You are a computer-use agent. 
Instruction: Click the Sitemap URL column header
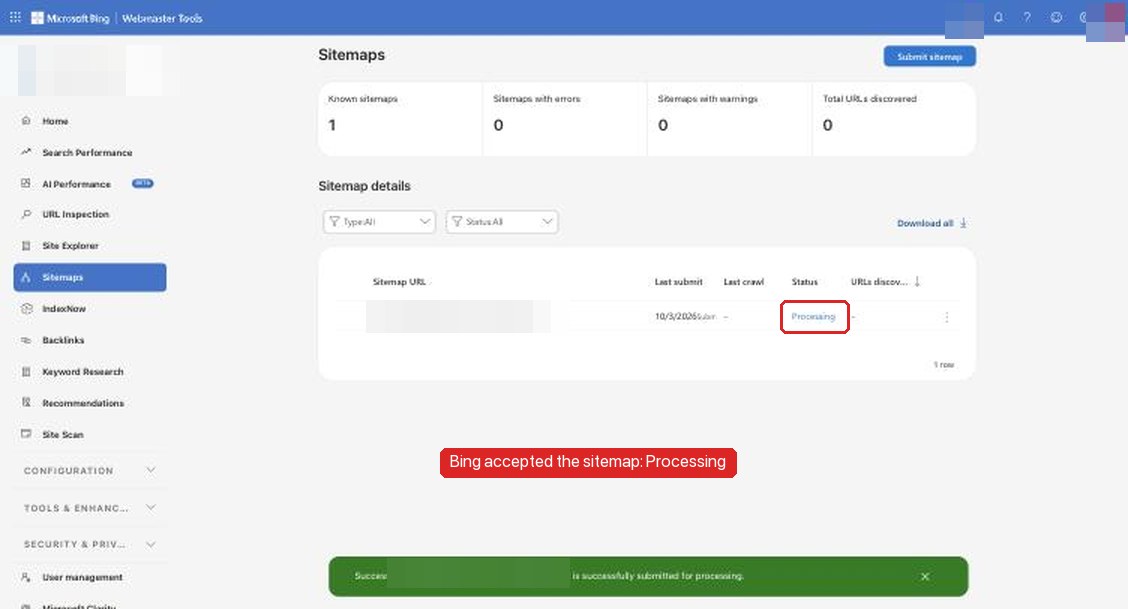(399, 282)
